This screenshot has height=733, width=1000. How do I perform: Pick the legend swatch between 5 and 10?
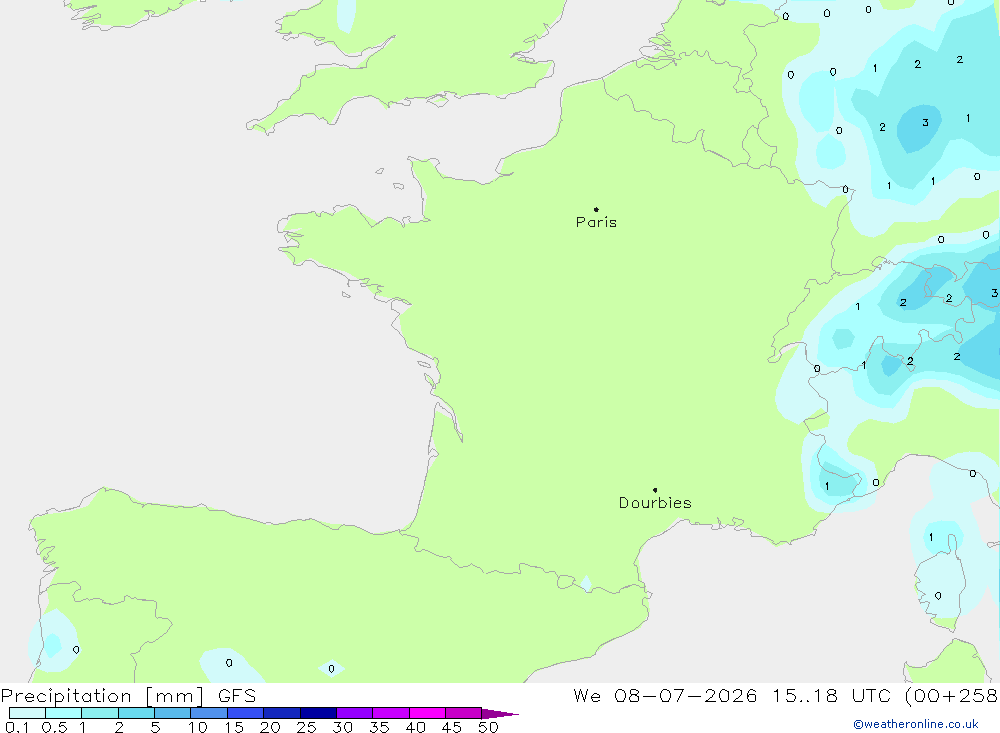(173, 713)
